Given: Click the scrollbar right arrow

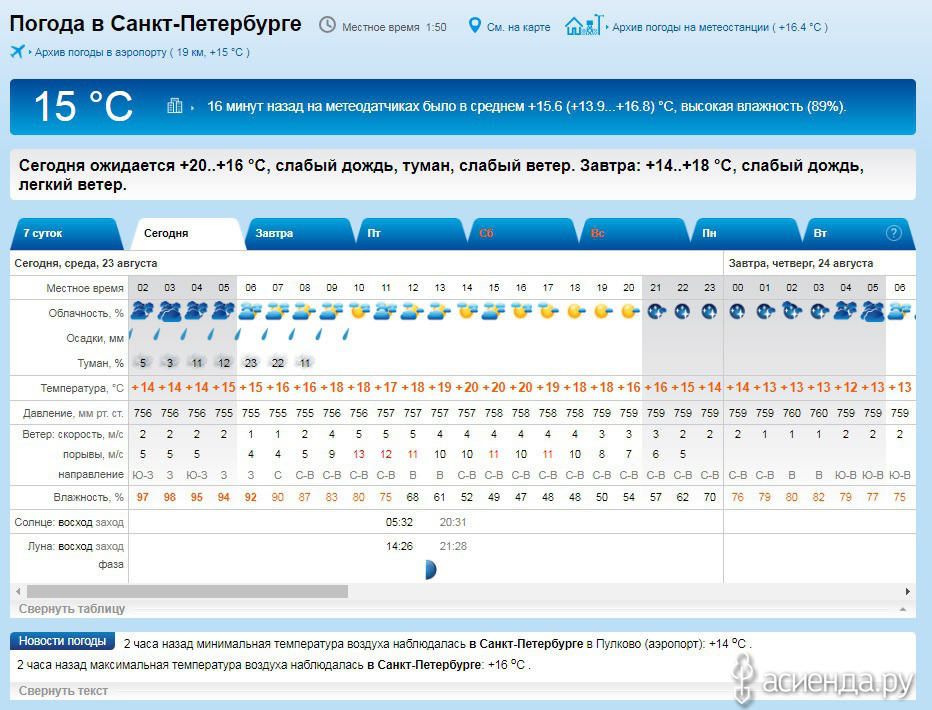Looking at the screenshot, I should 908,591.
